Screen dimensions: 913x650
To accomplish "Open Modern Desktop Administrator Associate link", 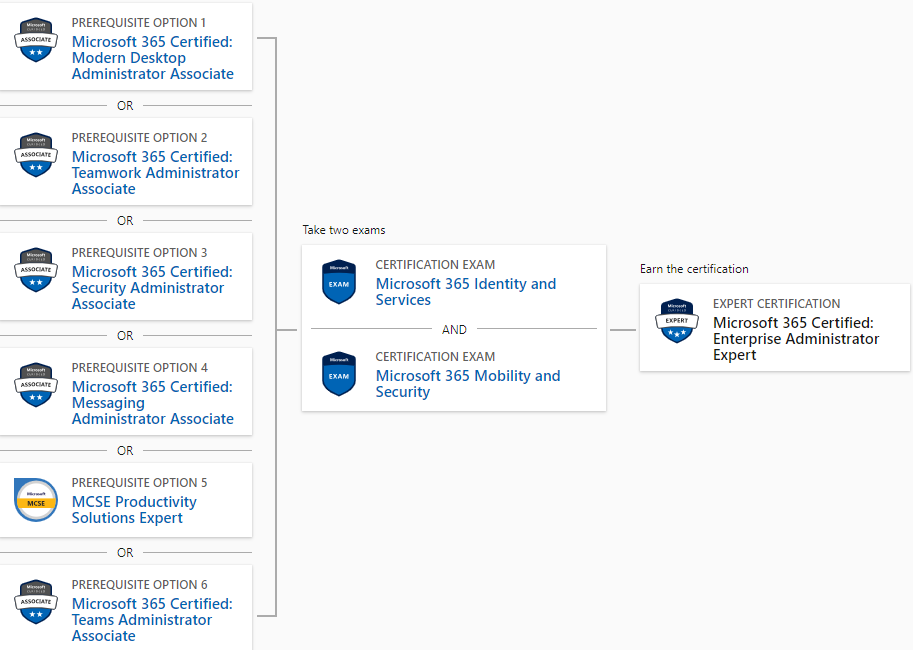I will coord(153,58).
